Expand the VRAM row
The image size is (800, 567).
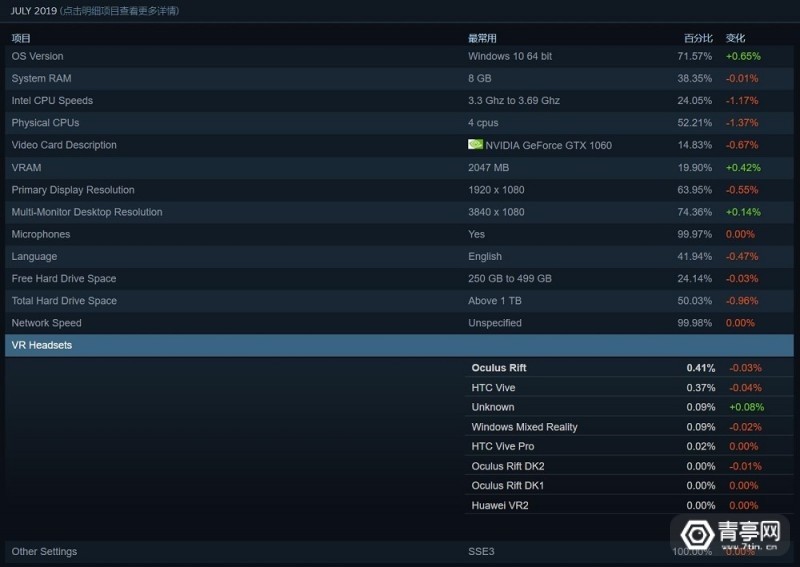click(399, 167)
